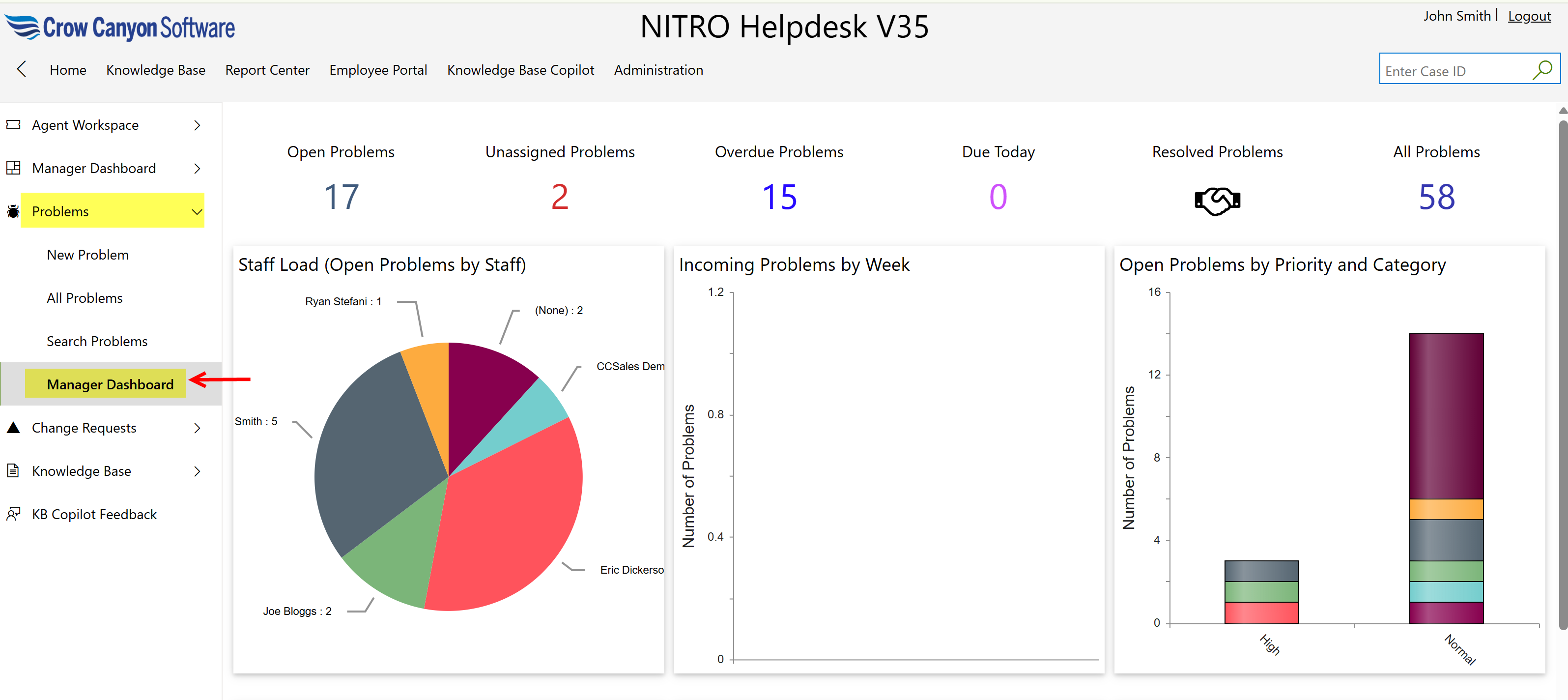Screen dimensions: 1568x700
Task: Expand the Agent Workspace chevron
Action: [x=197, y=125]
